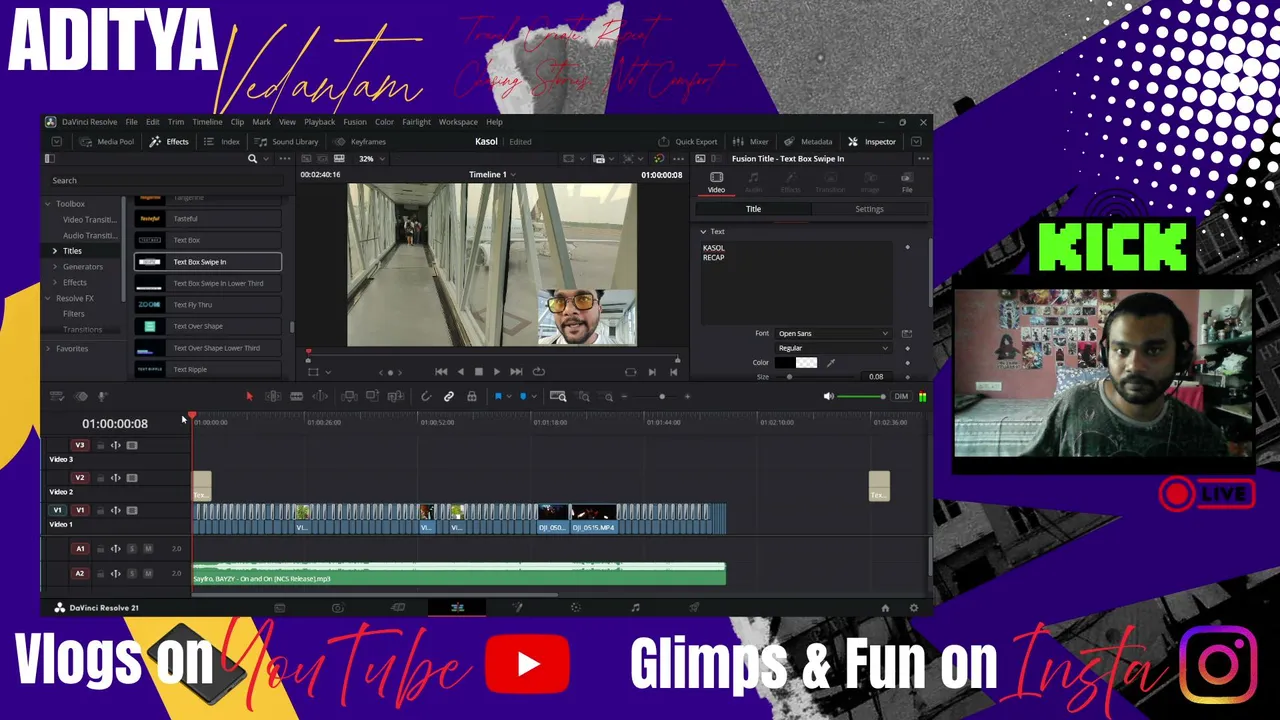Select the arrow Selection Mode tool
1280x720 pixels.
click(249, 397)
